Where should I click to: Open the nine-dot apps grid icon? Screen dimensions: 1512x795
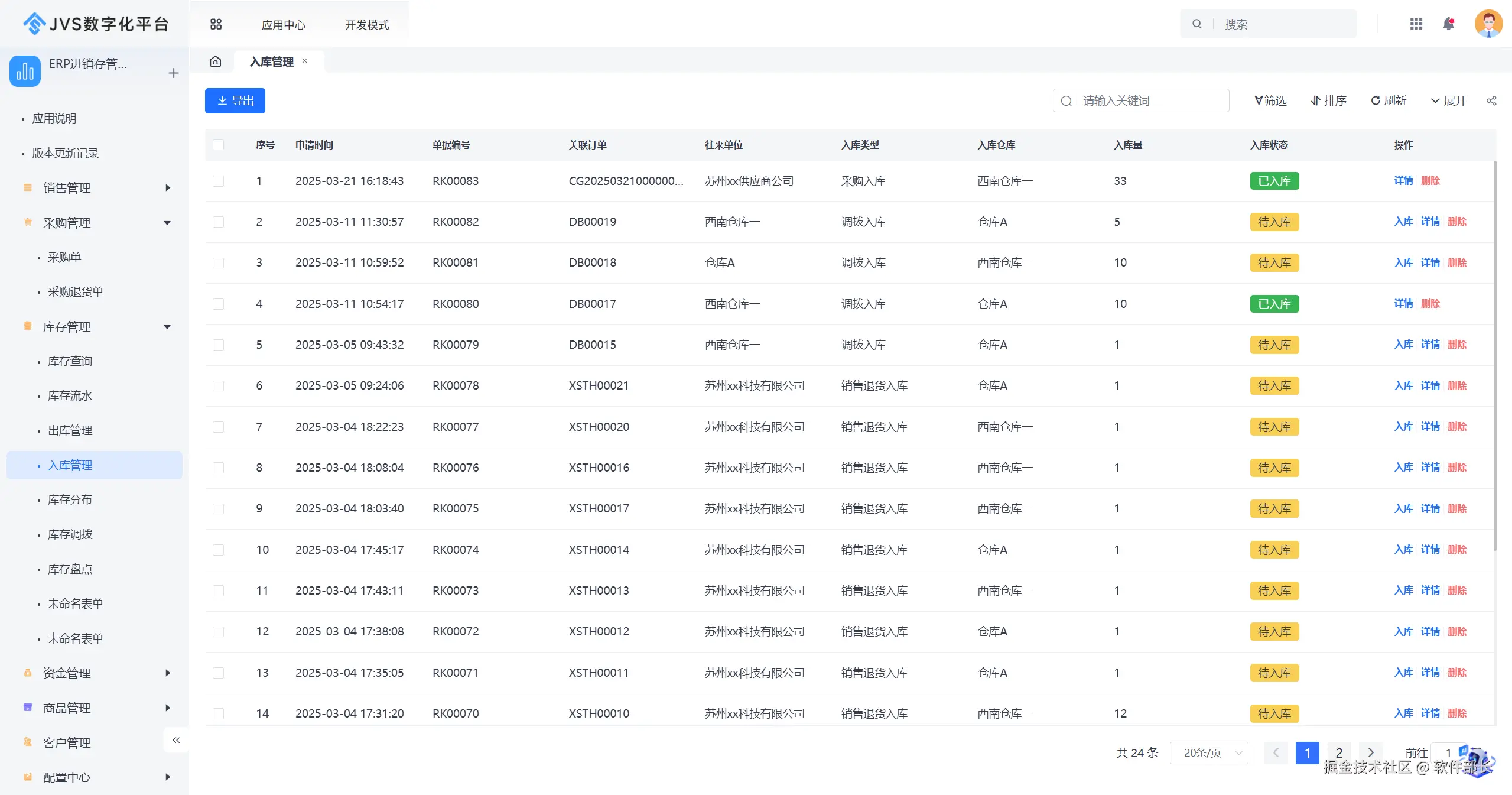pos(1416,24)
